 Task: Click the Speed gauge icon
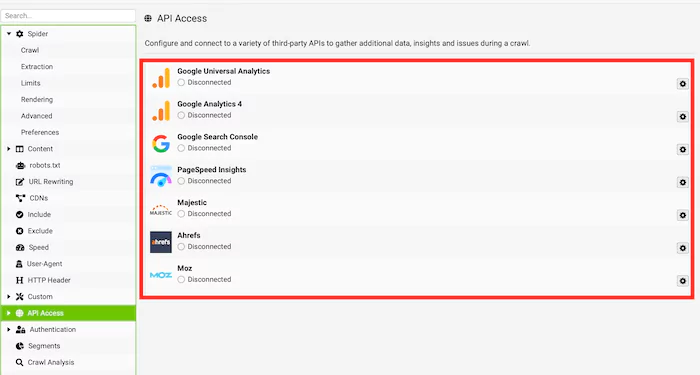[20, 248]
